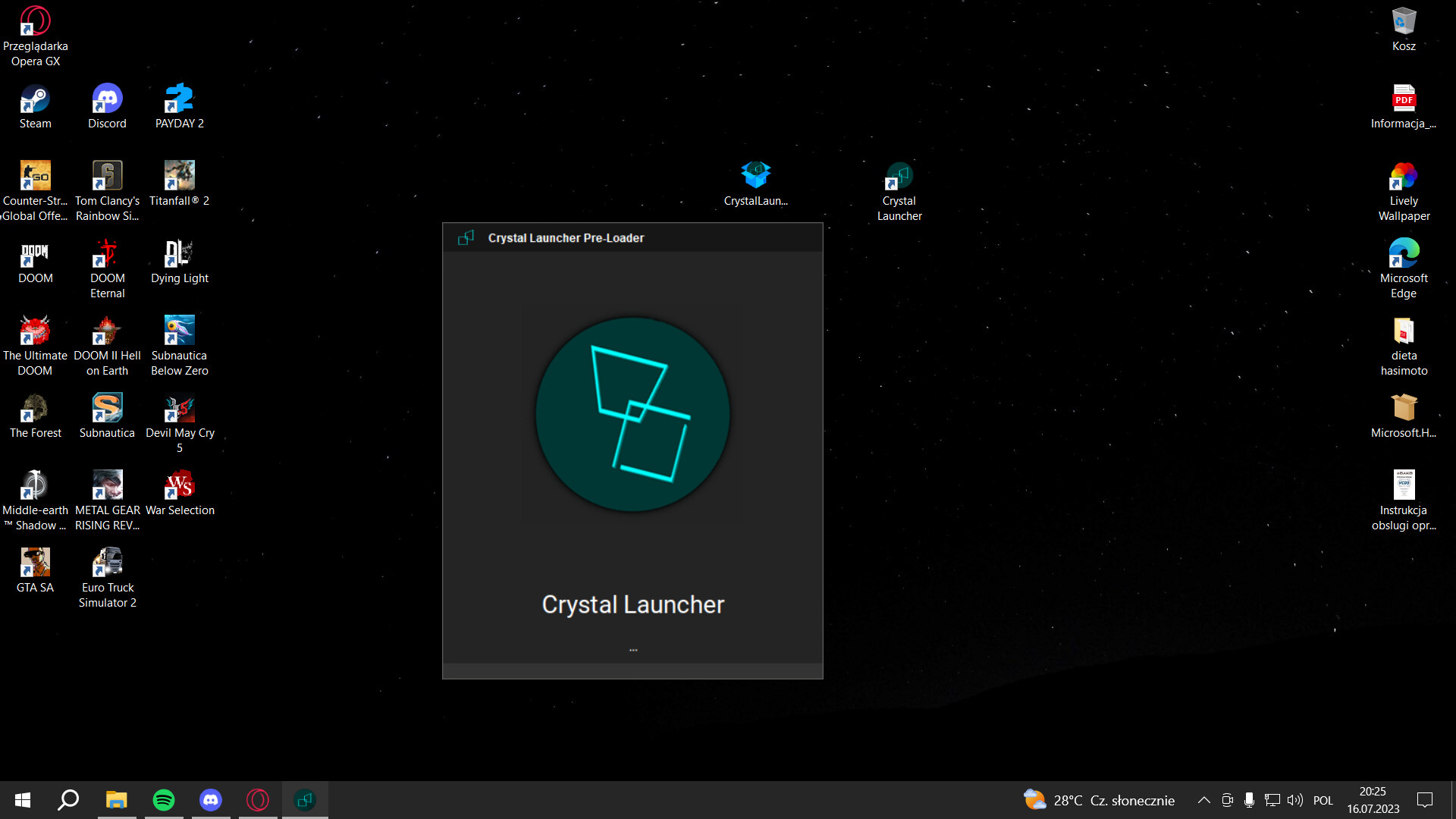Click Crystal Launcher taskbar button
Viewport: 1456px width, 819px height.
coord(305,800)
